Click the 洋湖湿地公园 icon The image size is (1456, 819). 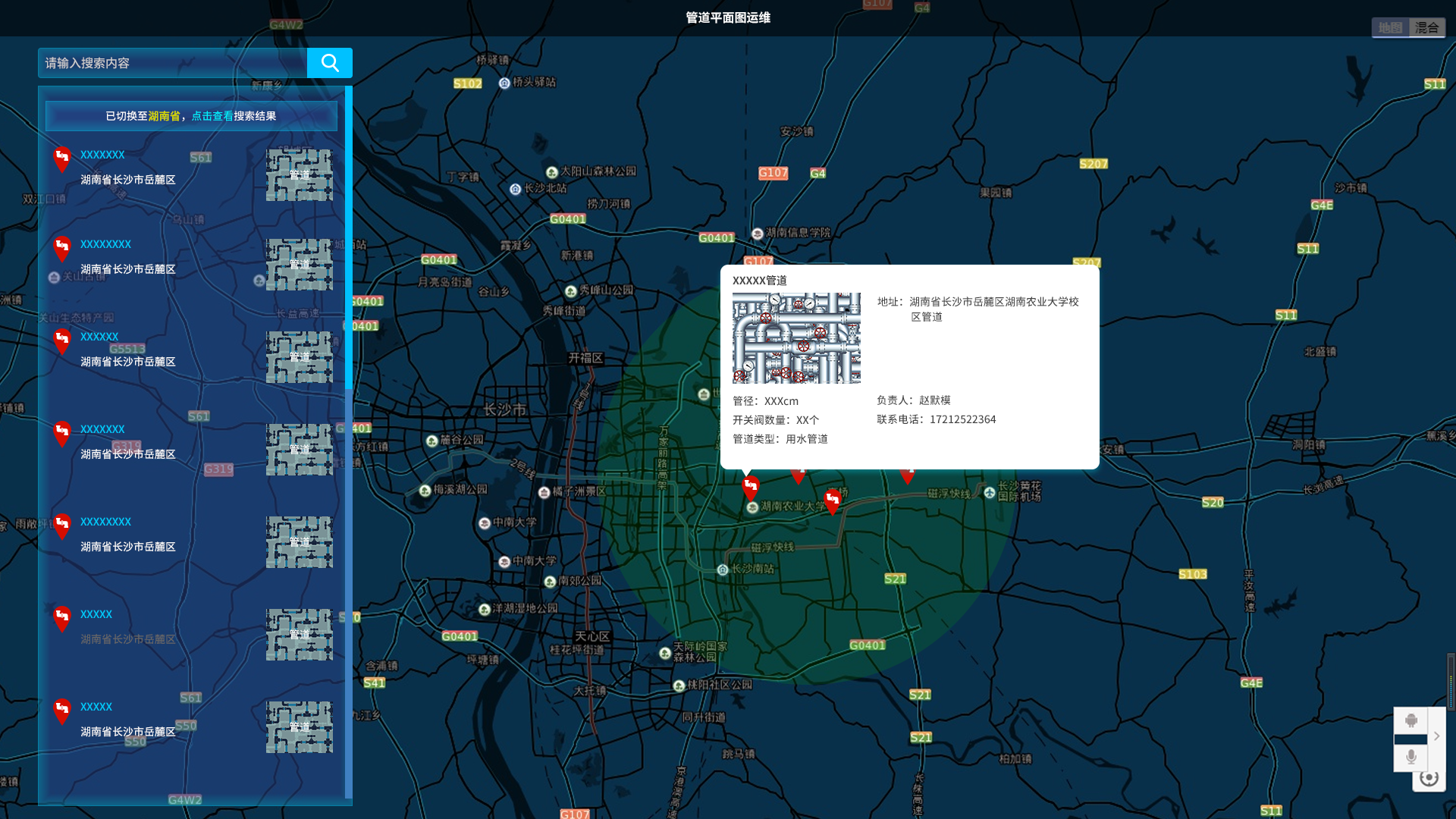(485, 610)
